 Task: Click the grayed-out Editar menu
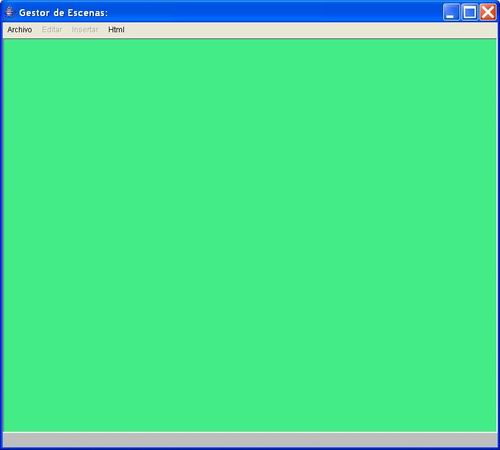point(52,30)
